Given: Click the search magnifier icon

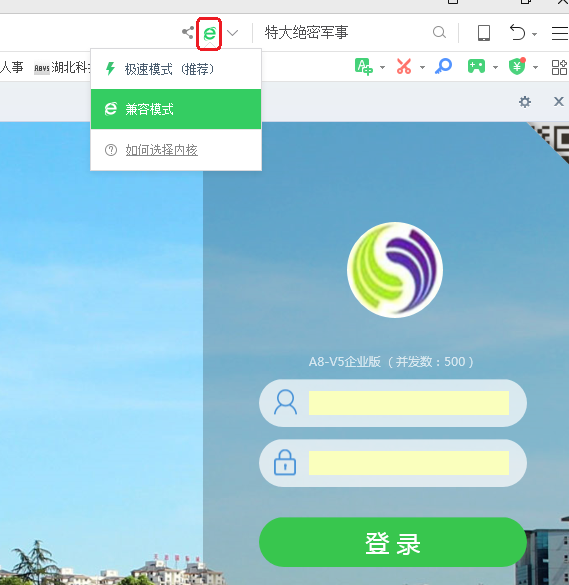Looking at the screenshot, I should (x=439, y=32).
